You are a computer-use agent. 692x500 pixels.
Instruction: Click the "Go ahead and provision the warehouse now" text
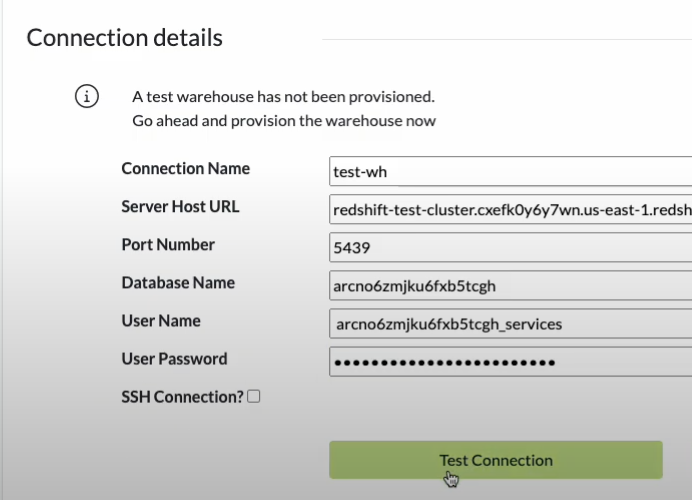click(x=284, y=121)
